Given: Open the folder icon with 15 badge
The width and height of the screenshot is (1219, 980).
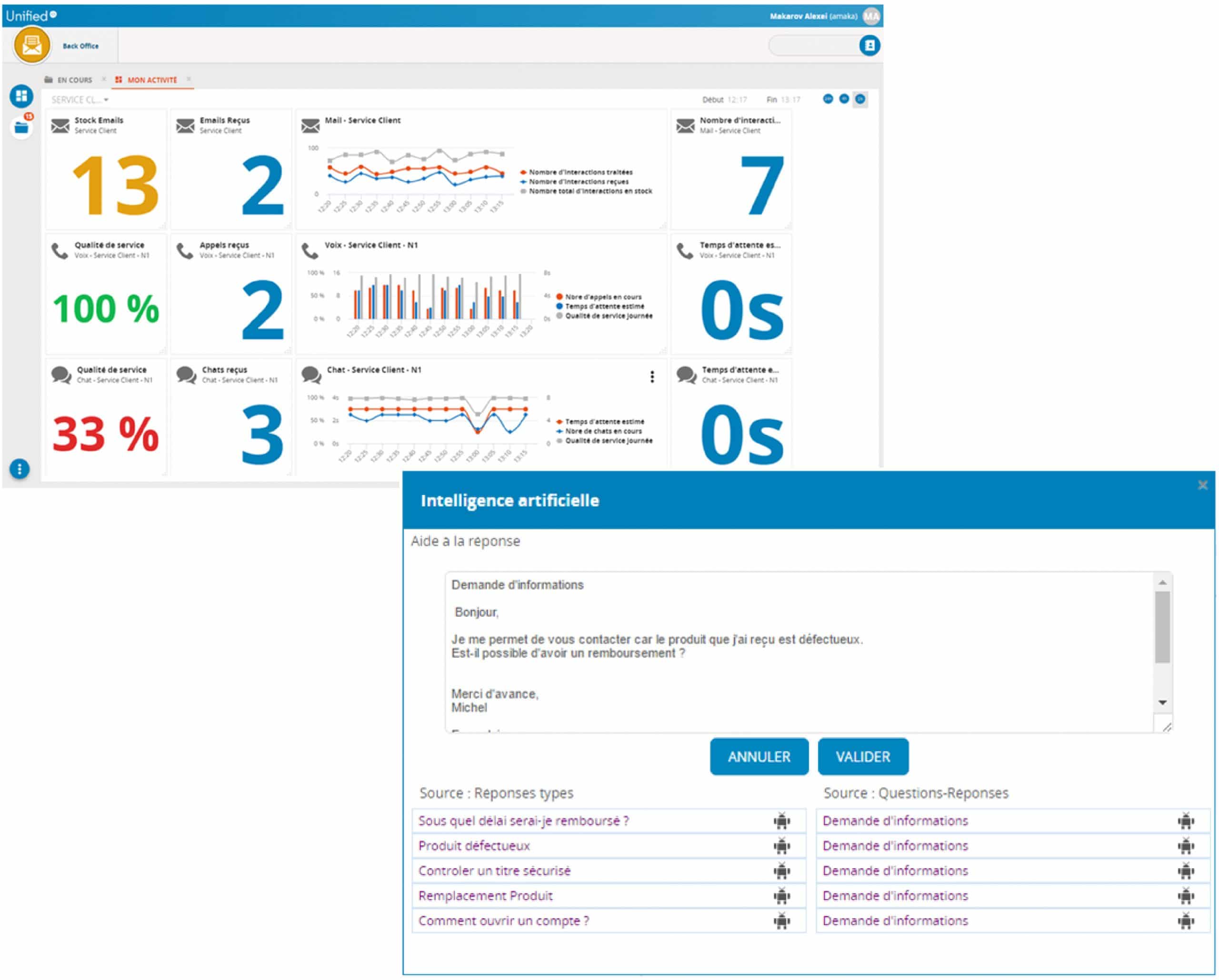Looking at the screenshot, I should [21, 128].
